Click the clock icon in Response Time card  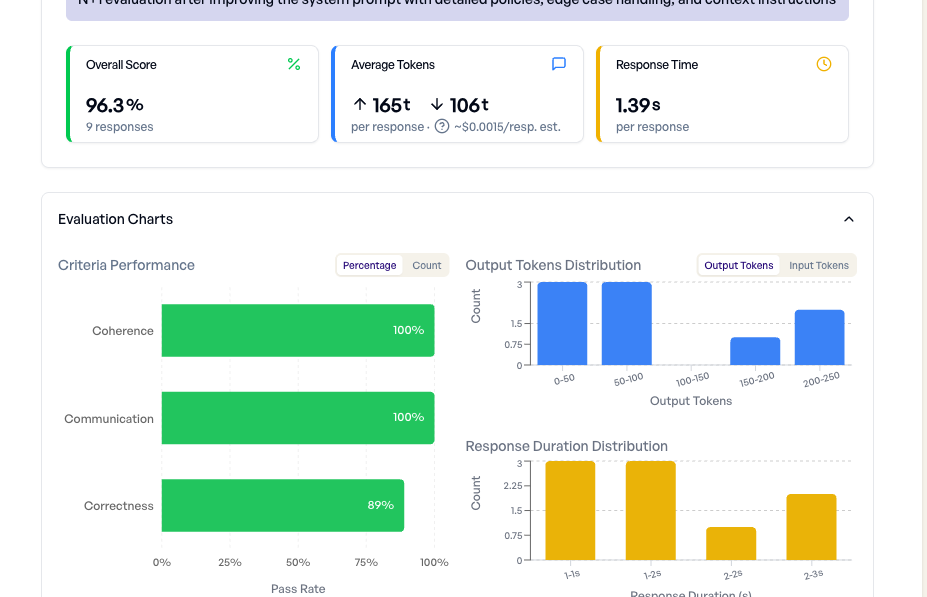click(x=824, y=64)
